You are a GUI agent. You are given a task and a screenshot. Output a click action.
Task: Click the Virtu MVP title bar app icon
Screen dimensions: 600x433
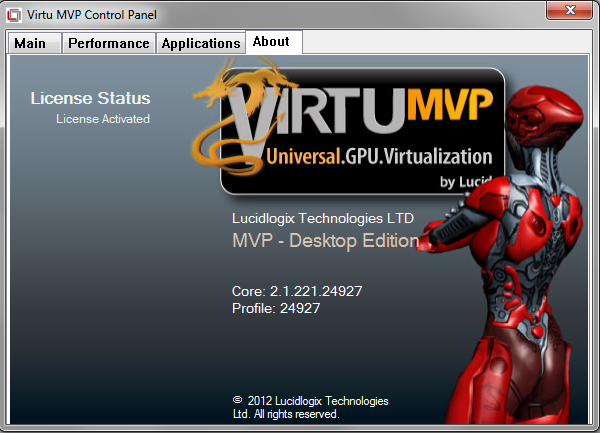(14, 15)
